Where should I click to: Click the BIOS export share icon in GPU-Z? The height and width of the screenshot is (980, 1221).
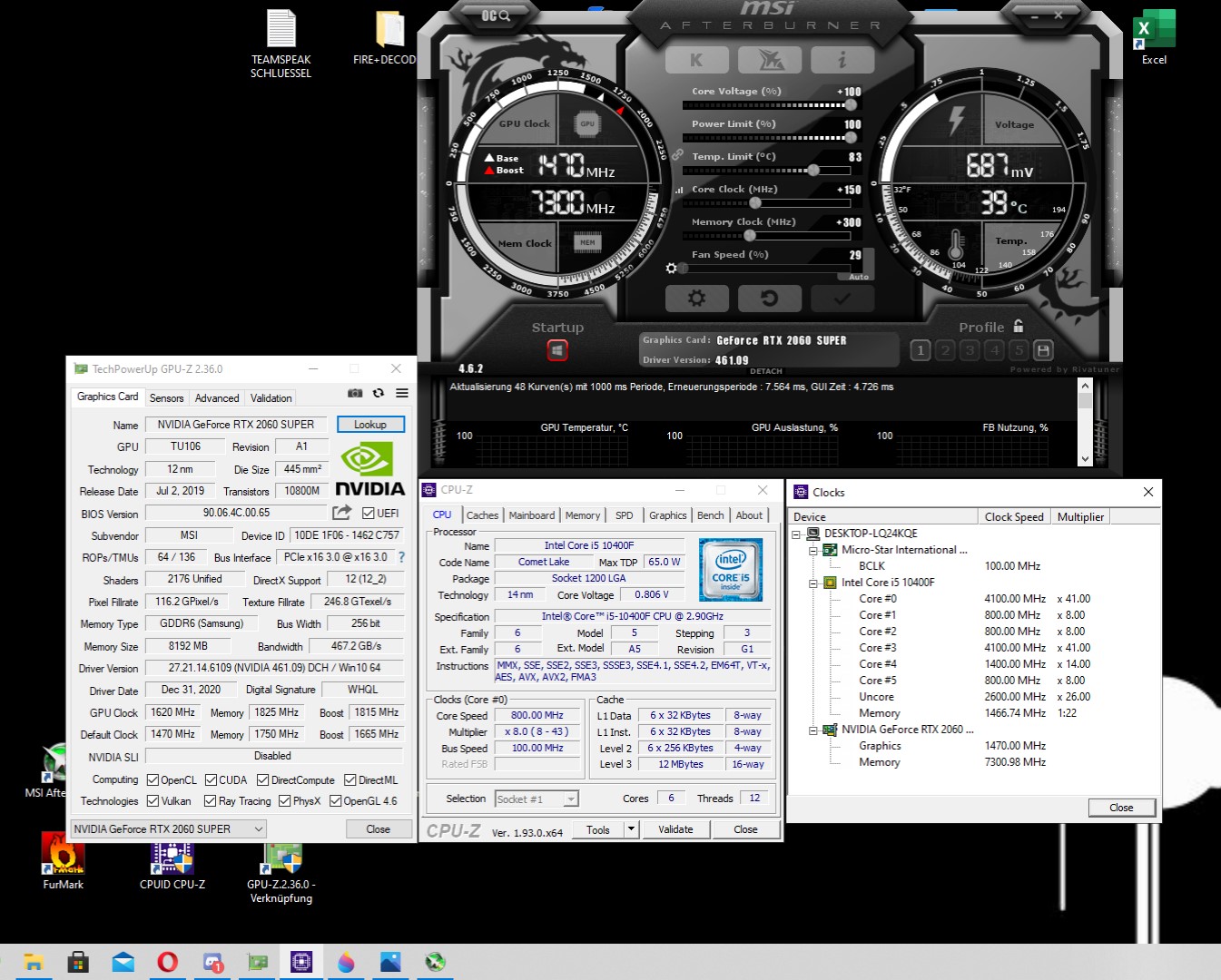pos(341,513)
